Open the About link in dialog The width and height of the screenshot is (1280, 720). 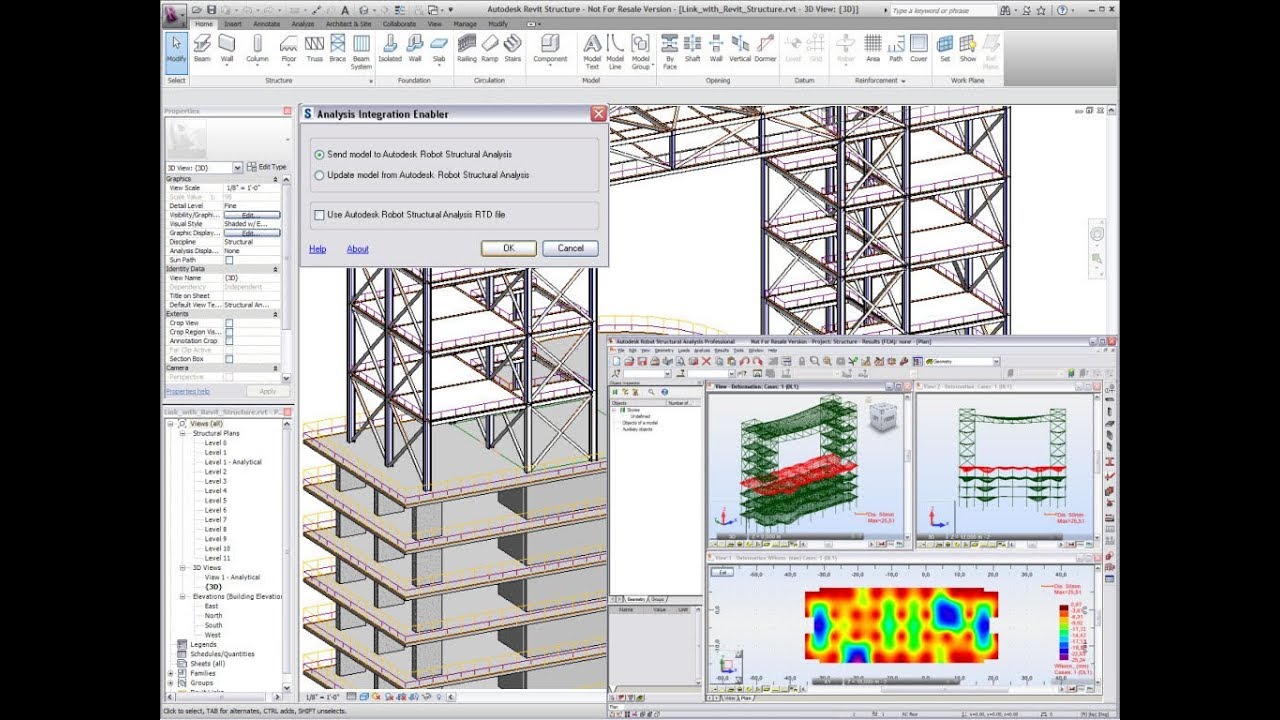point(357,249)
